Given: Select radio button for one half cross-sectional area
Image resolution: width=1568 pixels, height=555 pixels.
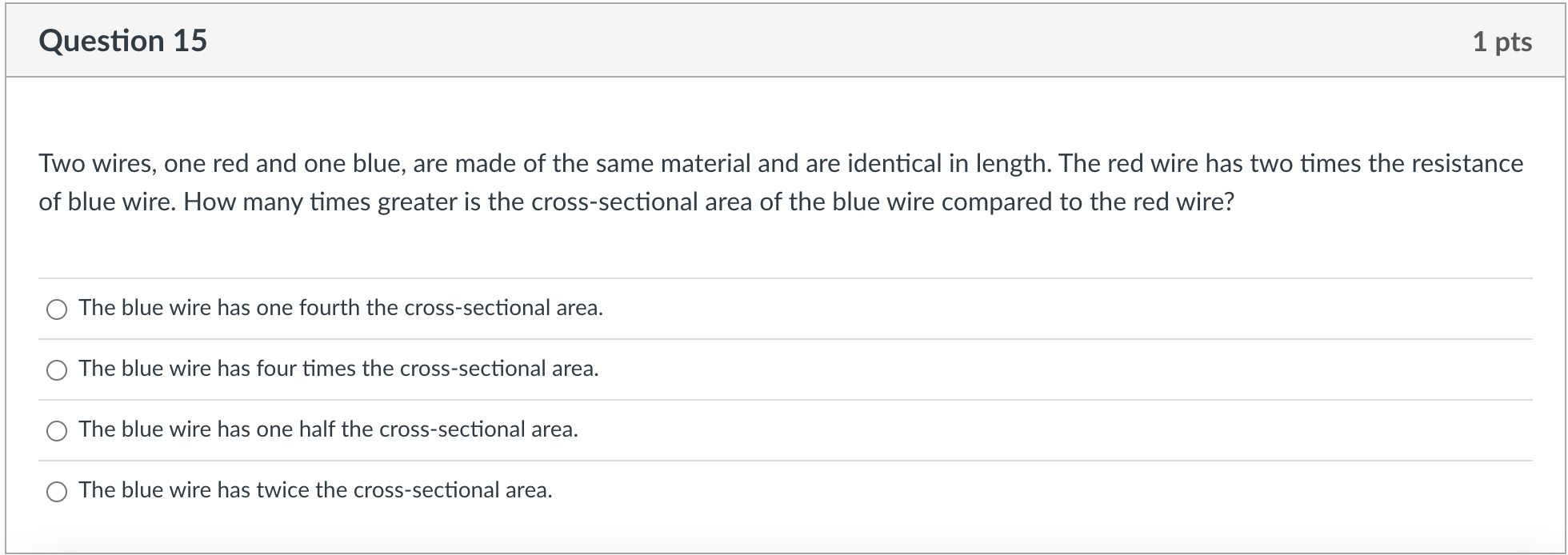Looking at the screenshot, I should [x=56, y=430].
